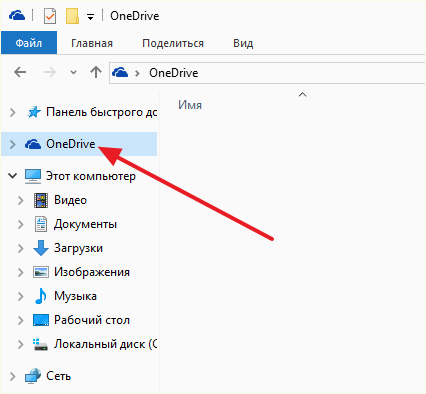Select Этот компьютер in navigation pane
The height and width of the screenshot is (394, 426).
[x=91, y=176]
